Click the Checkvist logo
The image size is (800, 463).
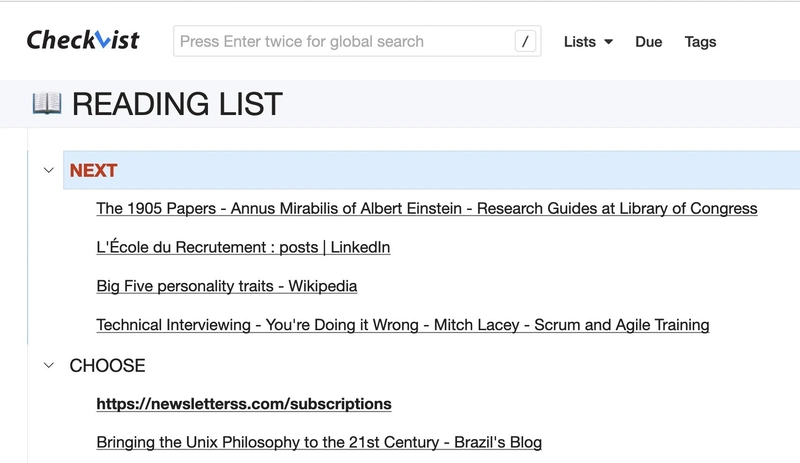(82, 41)
